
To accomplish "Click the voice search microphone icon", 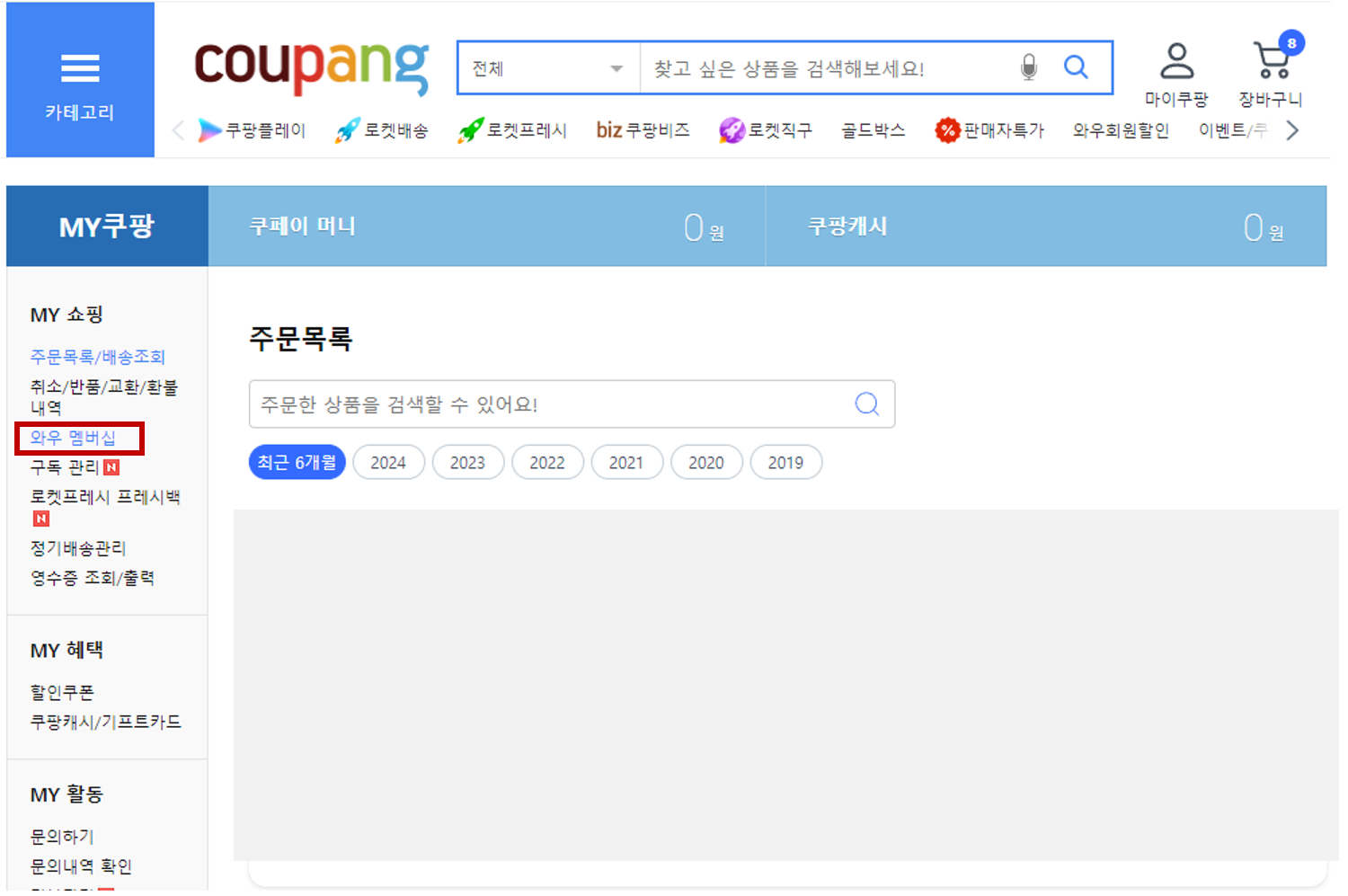I will click(x=1028, y=67).
